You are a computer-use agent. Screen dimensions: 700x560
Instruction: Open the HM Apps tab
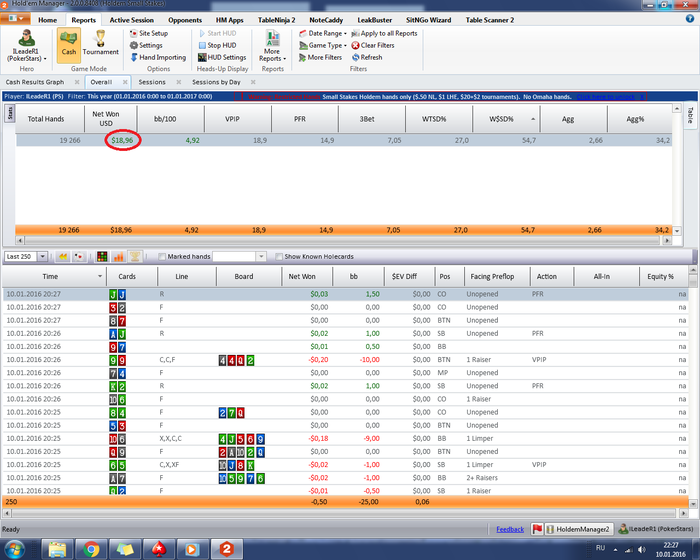pos(229,20)
